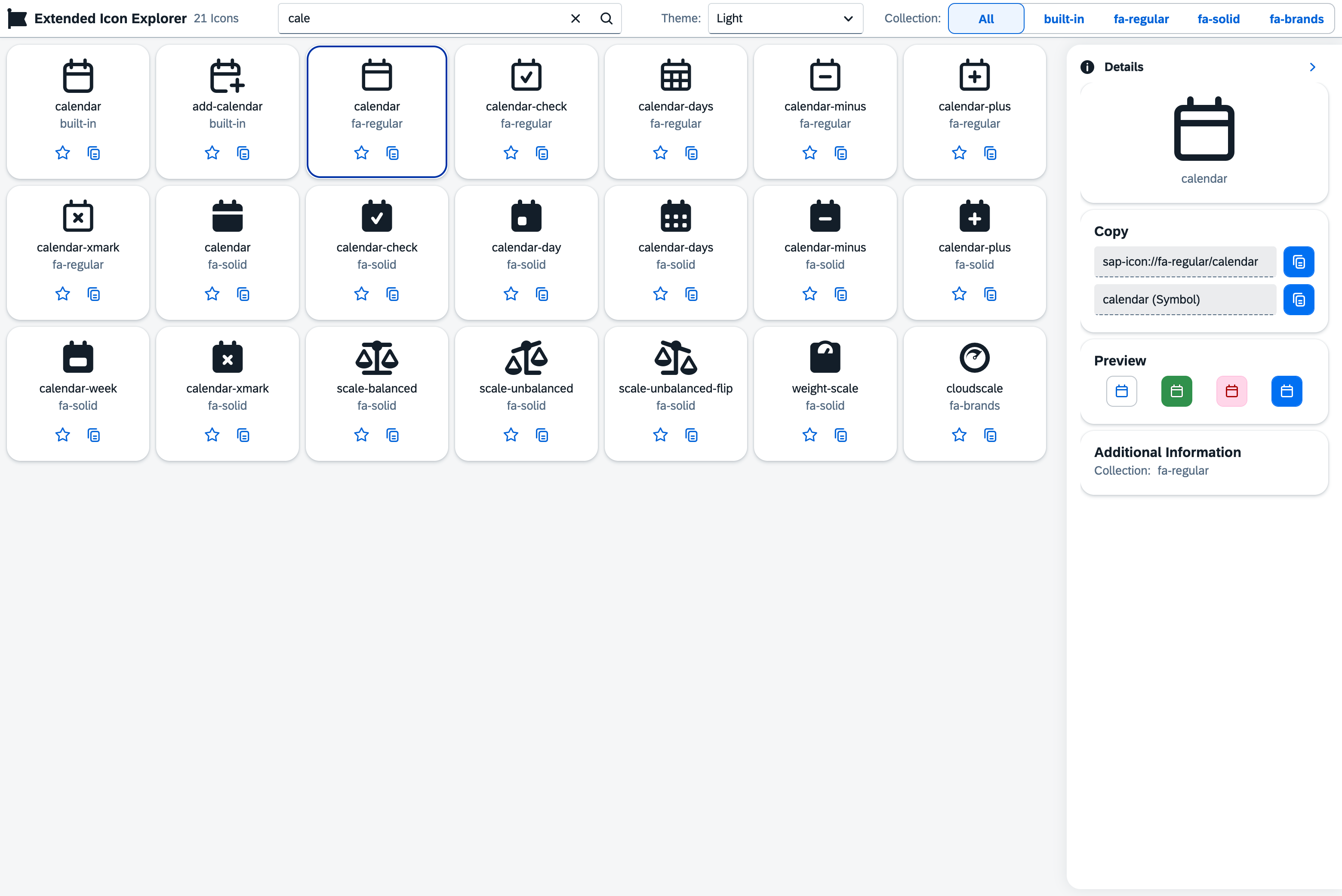The image size is (1342, 896).
Task: Filter by fa-regular collection
Action: (1141, 18)
